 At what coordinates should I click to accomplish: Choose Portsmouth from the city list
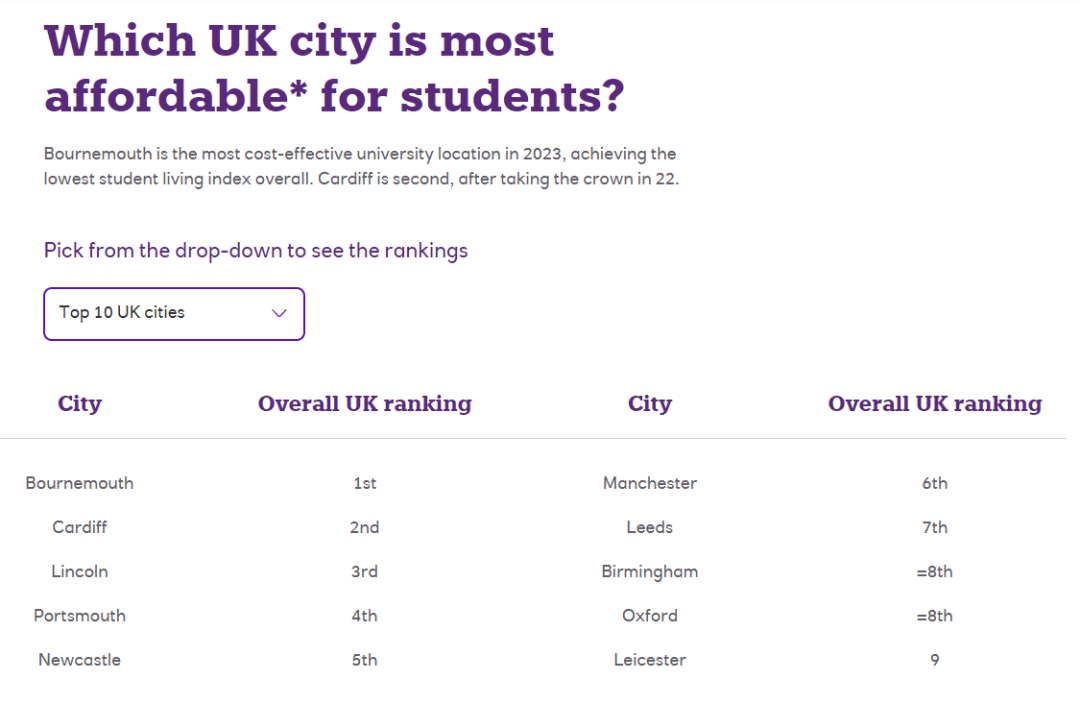pyautogui.click(x=80, y=616)
